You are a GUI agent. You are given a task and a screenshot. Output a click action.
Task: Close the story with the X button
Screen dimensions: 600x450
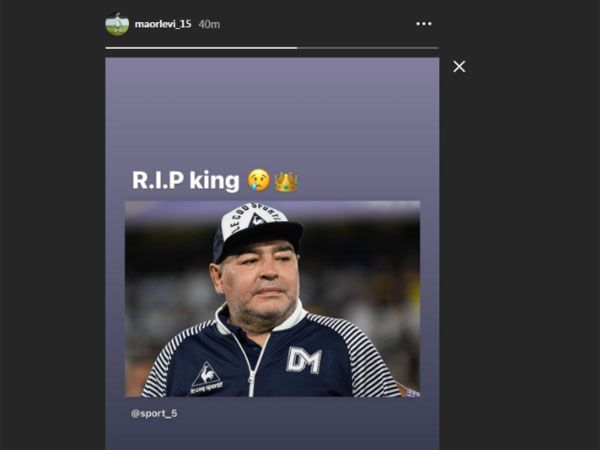tap(459, 67)
